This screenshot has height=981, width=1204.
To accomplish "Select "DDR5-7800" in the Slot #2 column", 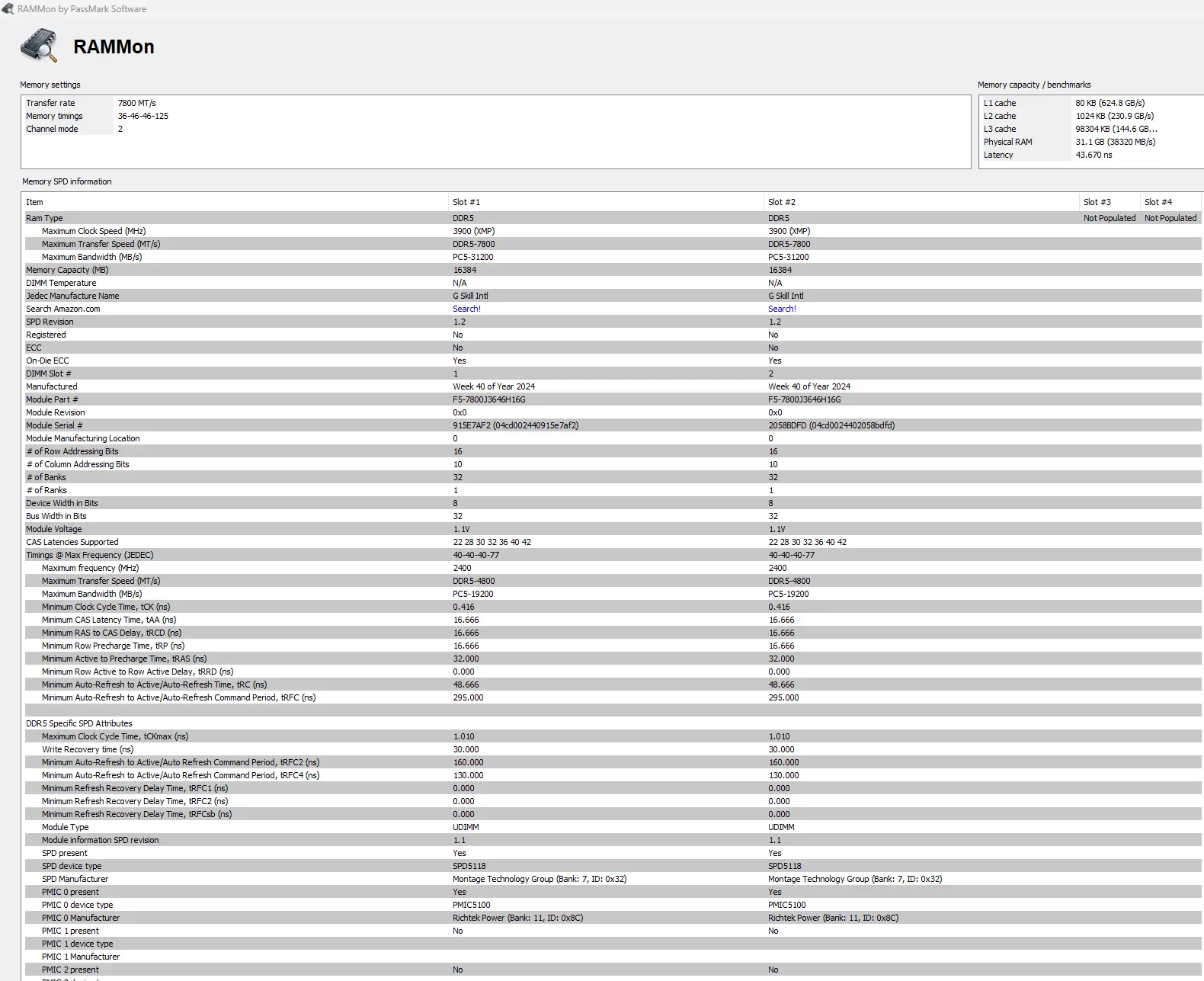I will 789,244.
